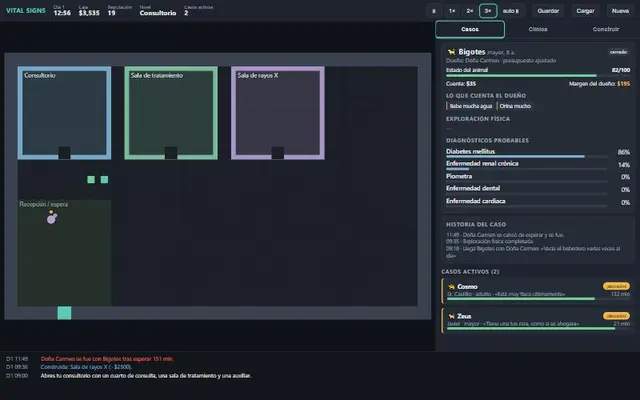The image size is (640, 400).
Task: Click the Abres tu consultorio log line
Action: point(146,376)
